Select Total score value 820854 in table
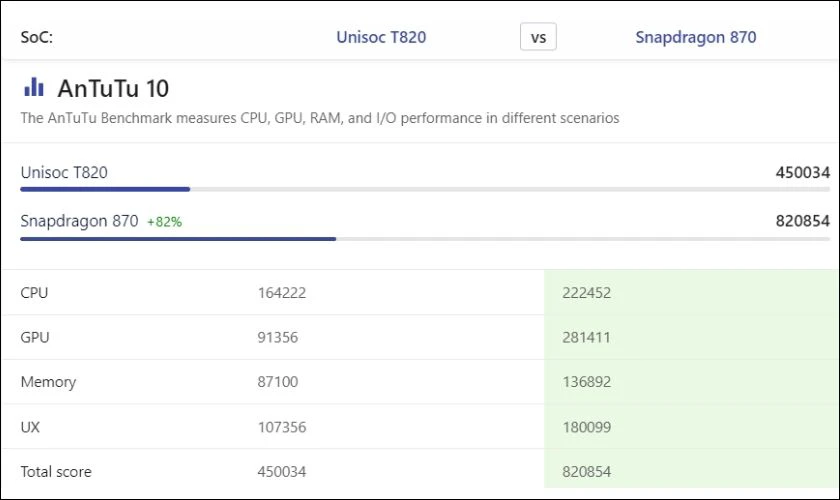The image size is (840, 500). (586, 472)
